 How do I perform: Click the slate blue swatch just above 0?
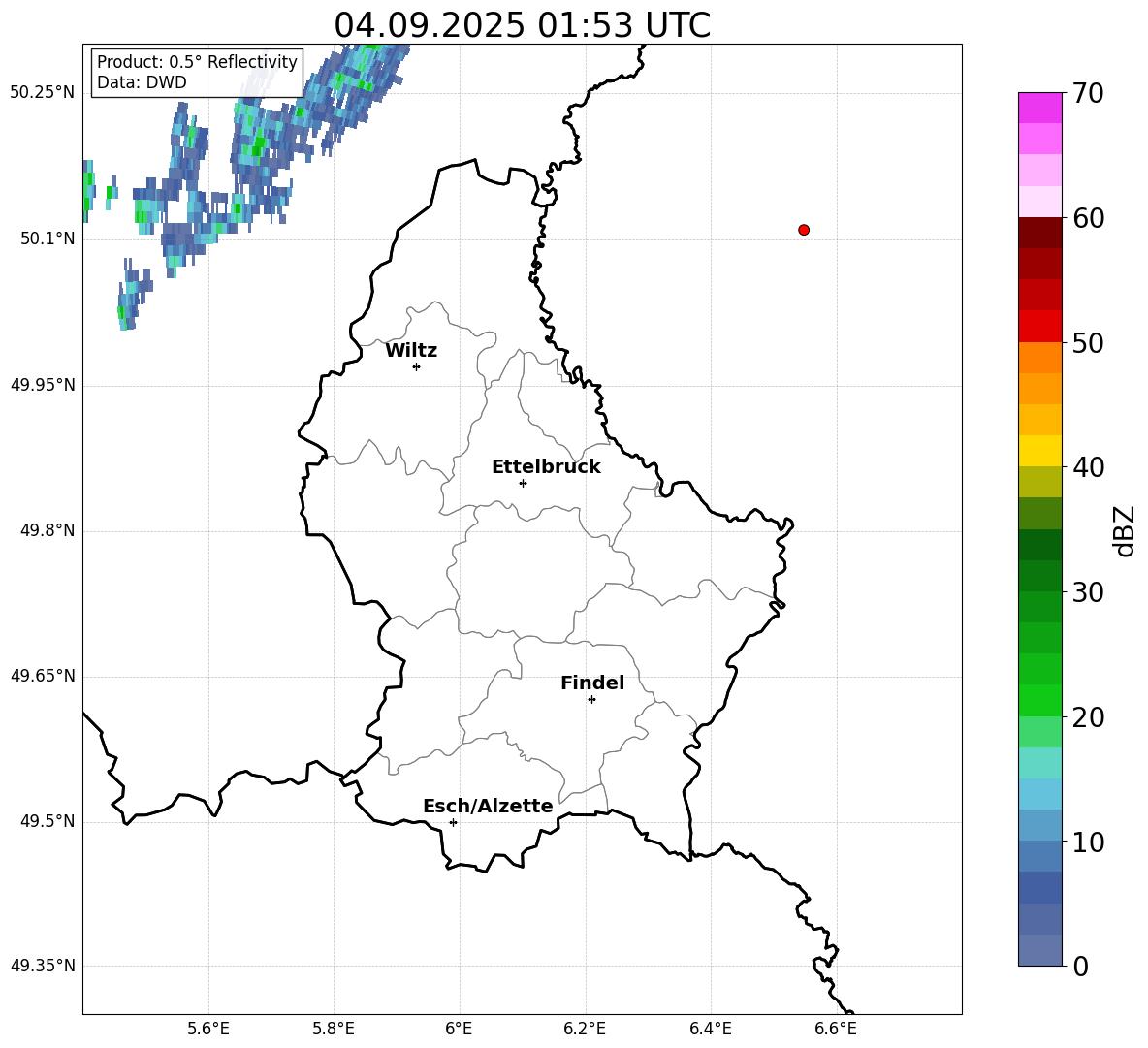point(1039,950)
